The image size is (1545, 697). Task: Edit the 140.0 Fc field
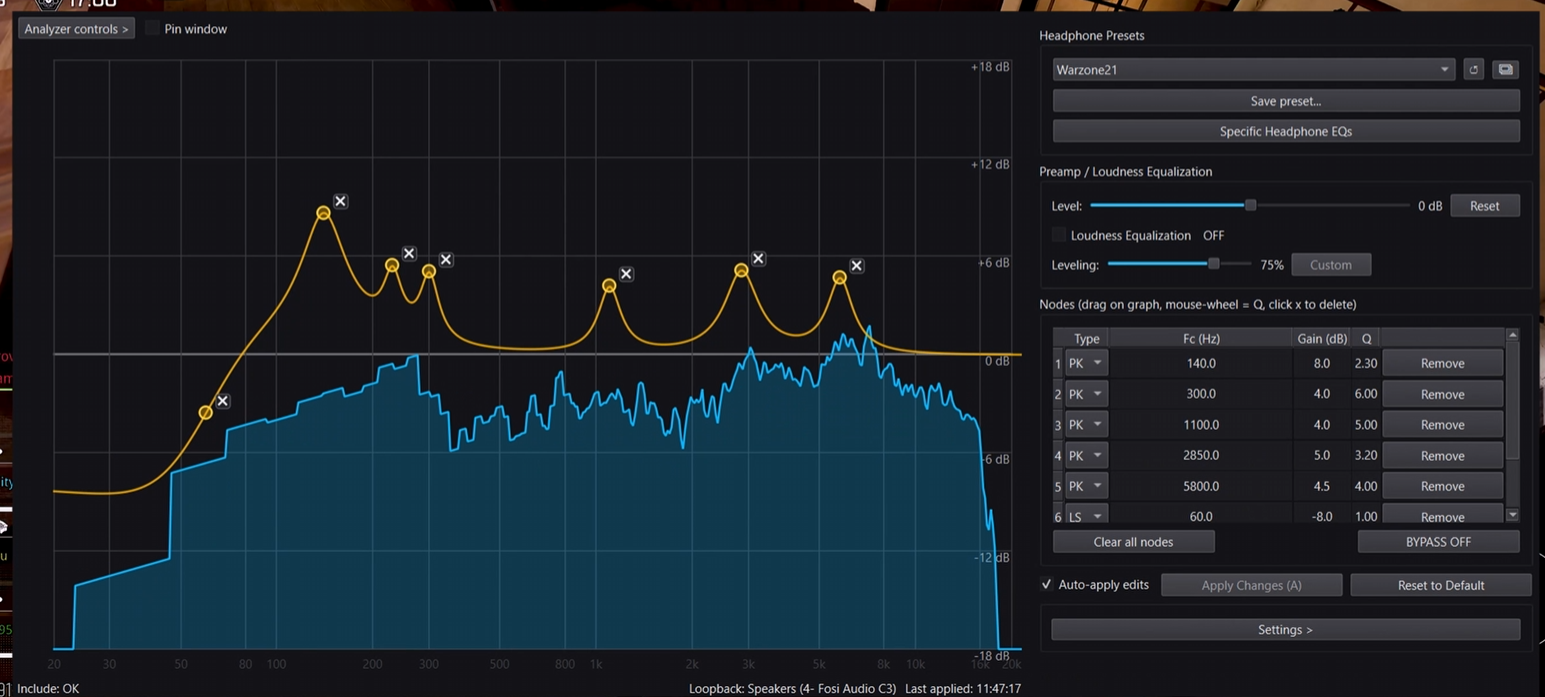(1200, 363)
